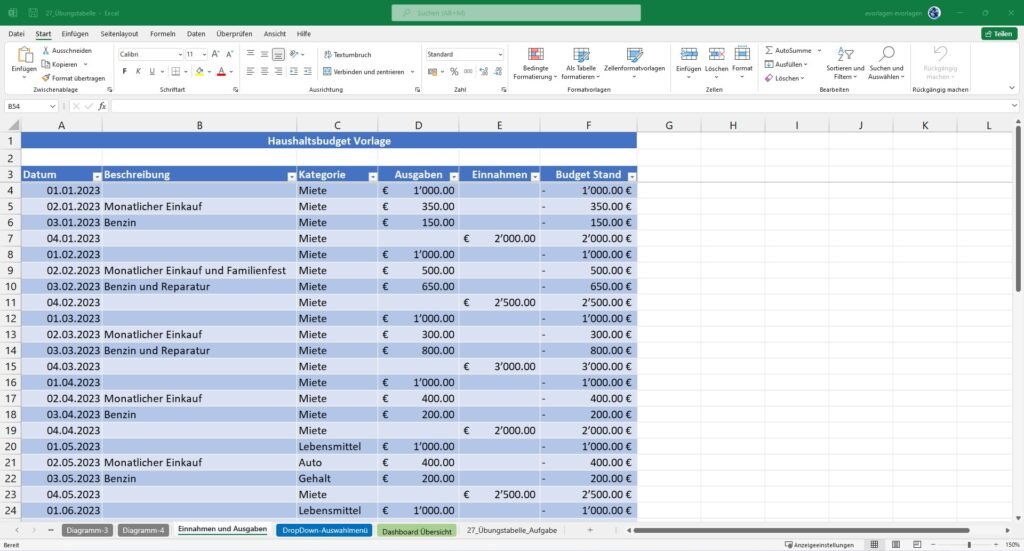The height and width of the screenshot is (551, 1024).
Task: Toggle top vertical alignment
Action: pos(250,54)
